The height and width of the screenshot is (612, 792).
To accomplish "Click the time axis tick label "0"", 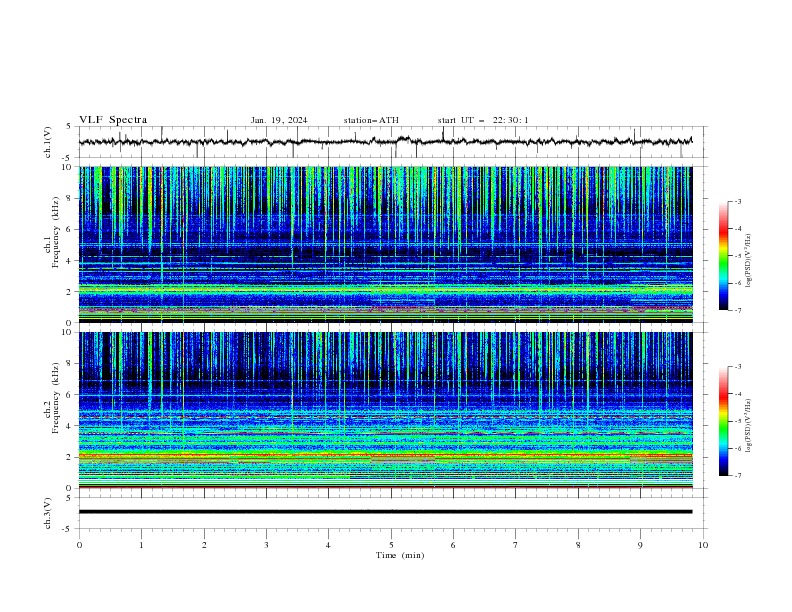I will (79, 545).
